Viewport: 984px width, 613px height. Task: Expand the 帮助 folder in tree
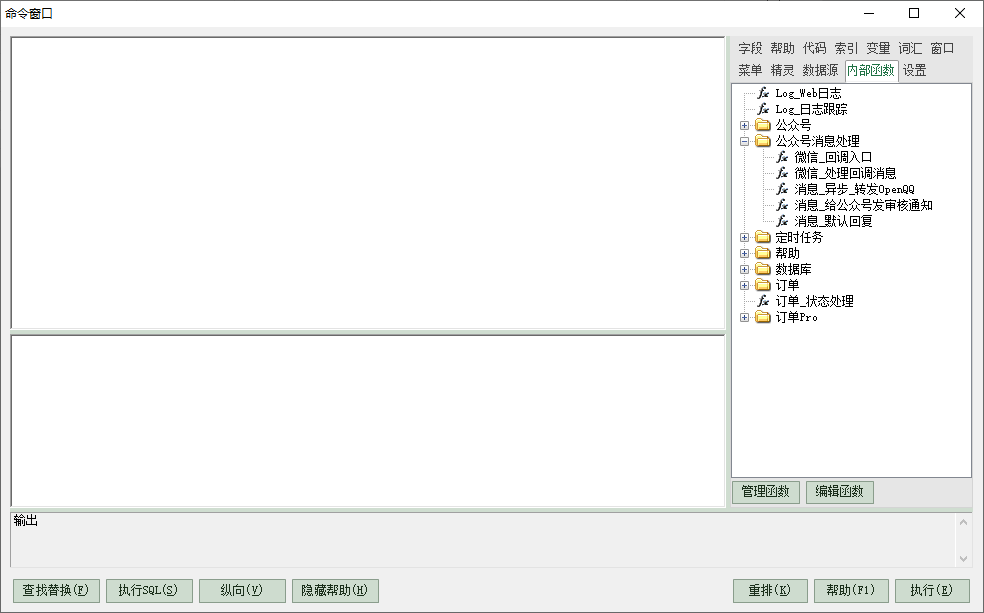pos(744,253)
